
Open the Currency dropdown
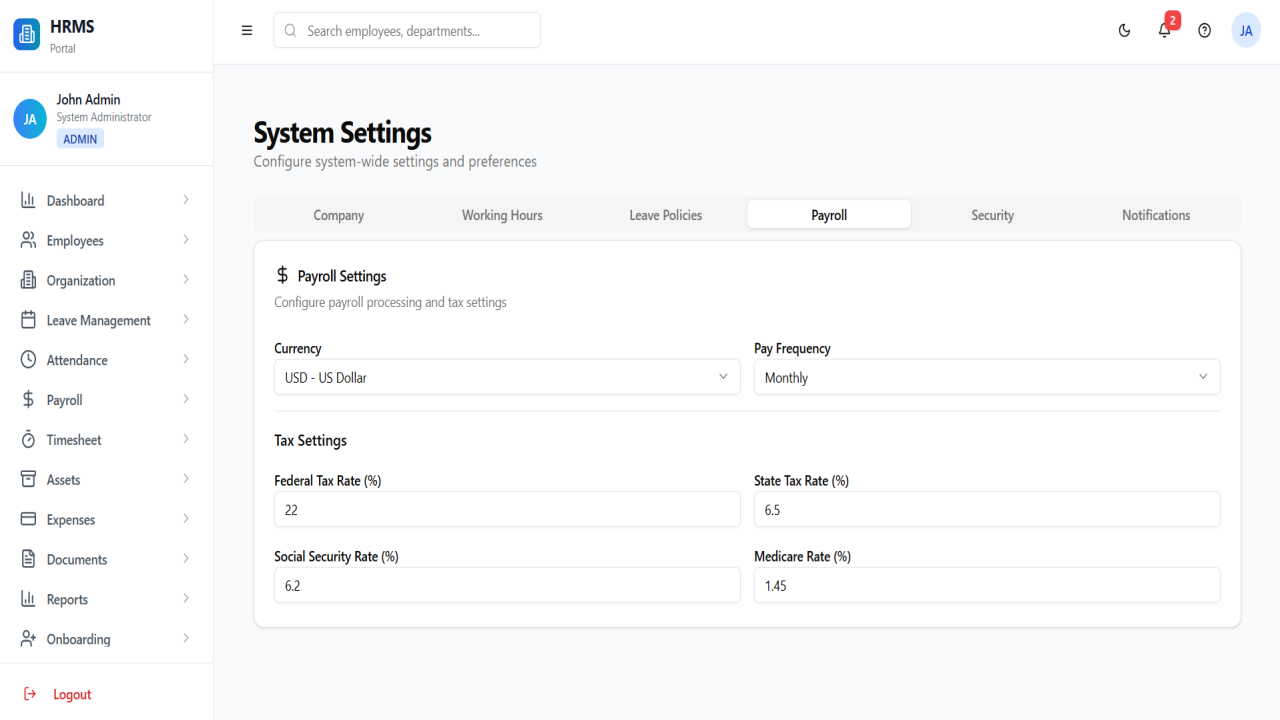pyautogui.click(x=507, y=377)
